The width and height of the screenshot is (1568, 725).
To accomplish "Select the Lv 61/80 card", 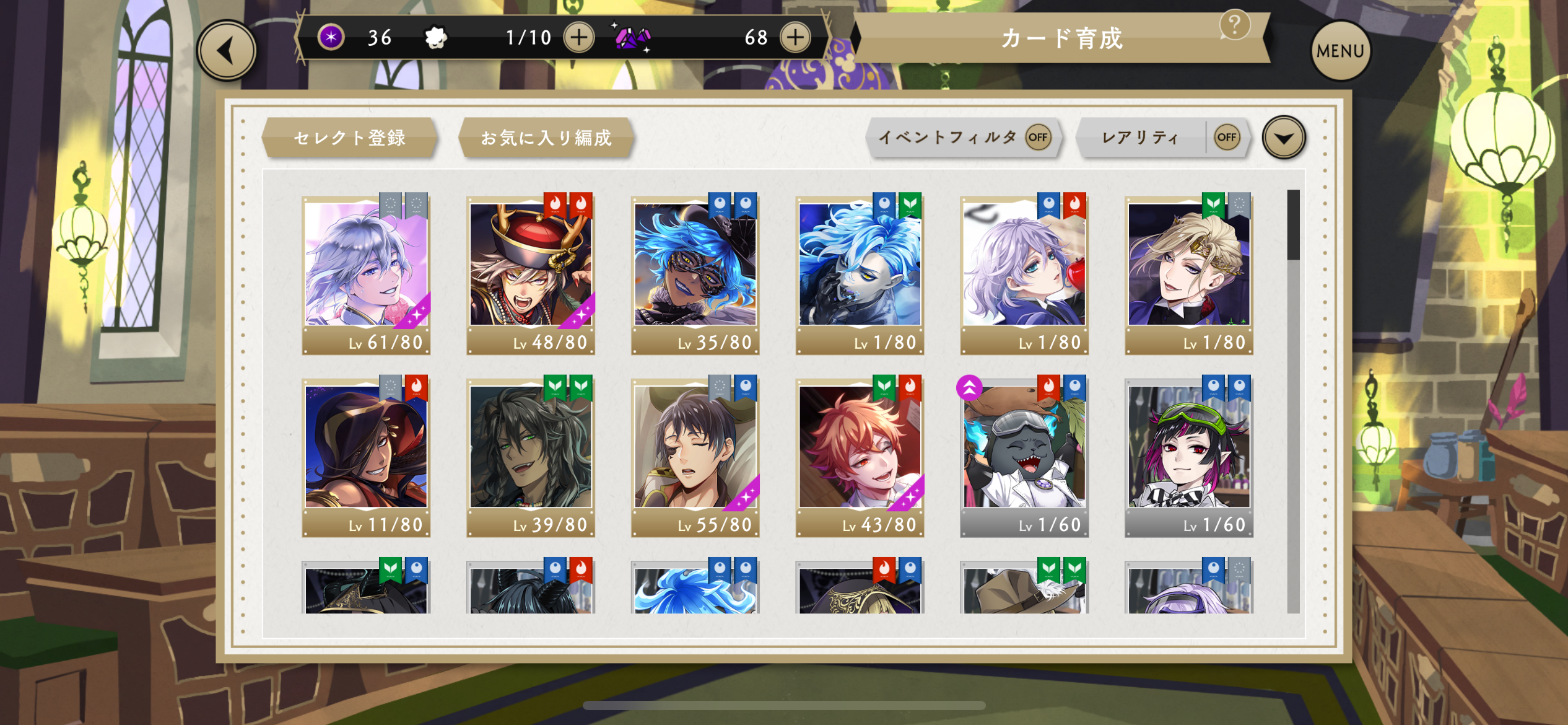I will [x=366, y=275].
